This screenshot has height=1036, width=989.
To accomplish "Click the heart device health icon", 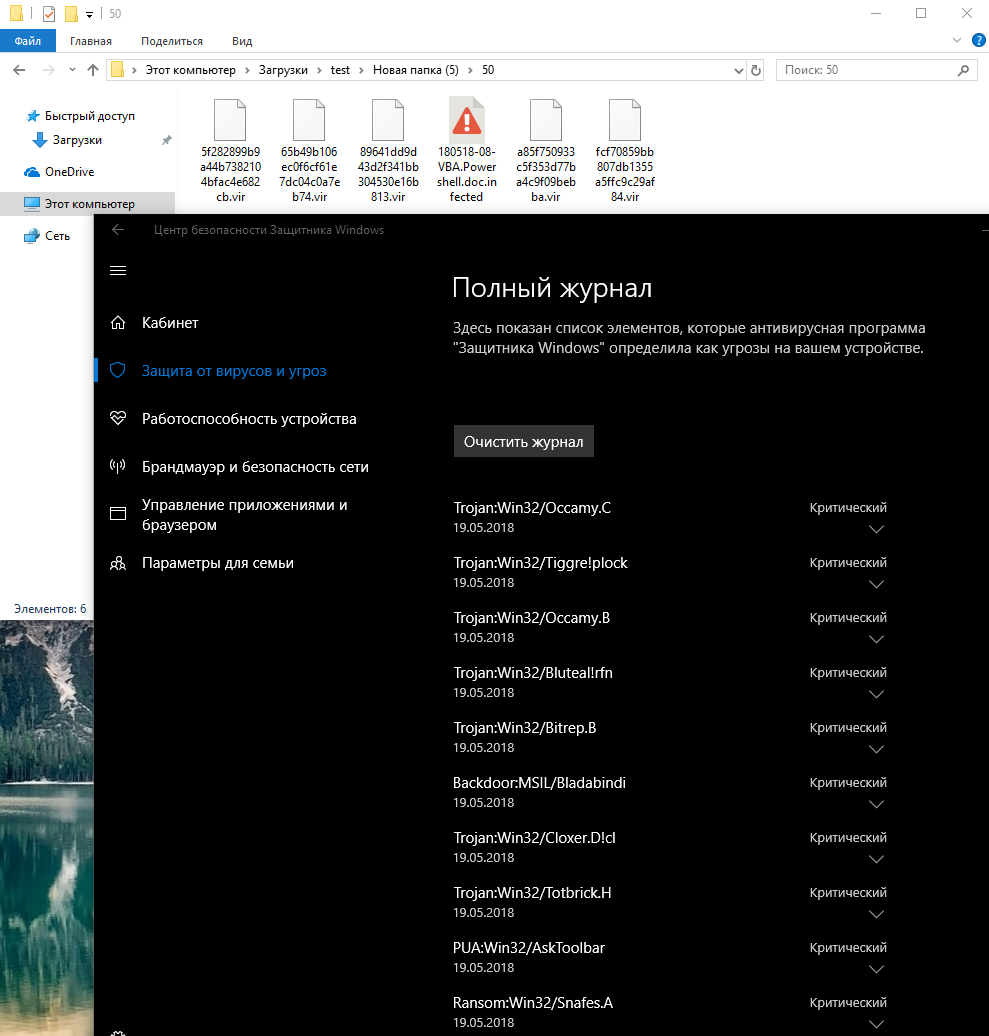I will click(x=118, y=418).
